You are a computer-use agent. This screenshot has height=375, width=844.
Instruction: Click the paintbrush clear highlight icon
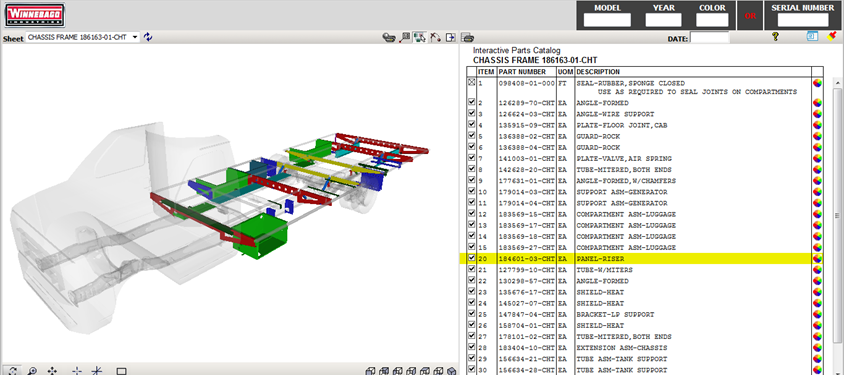click(832, 36)
